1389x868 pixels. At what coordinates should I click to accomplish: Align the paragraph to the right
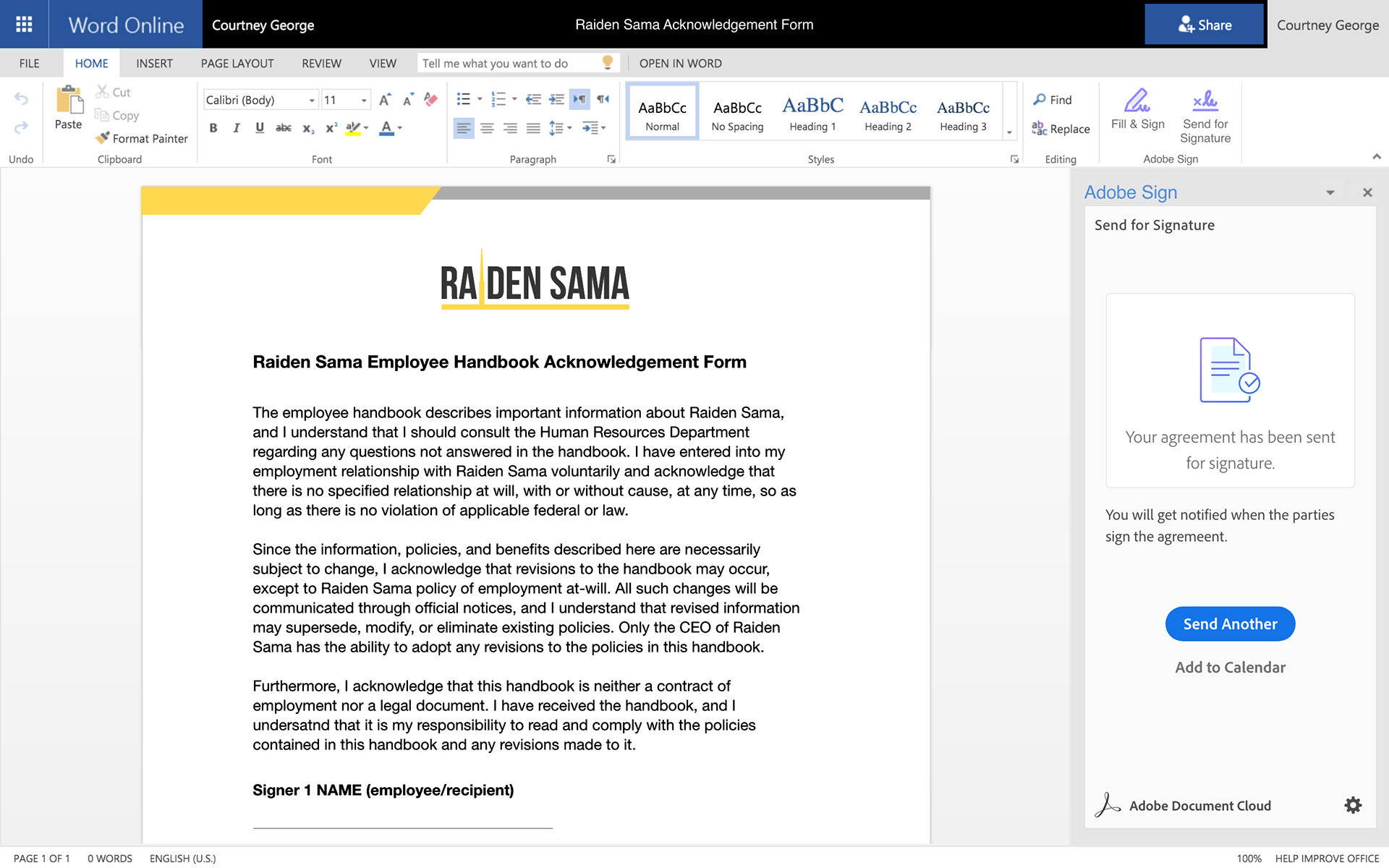point(511,128)
